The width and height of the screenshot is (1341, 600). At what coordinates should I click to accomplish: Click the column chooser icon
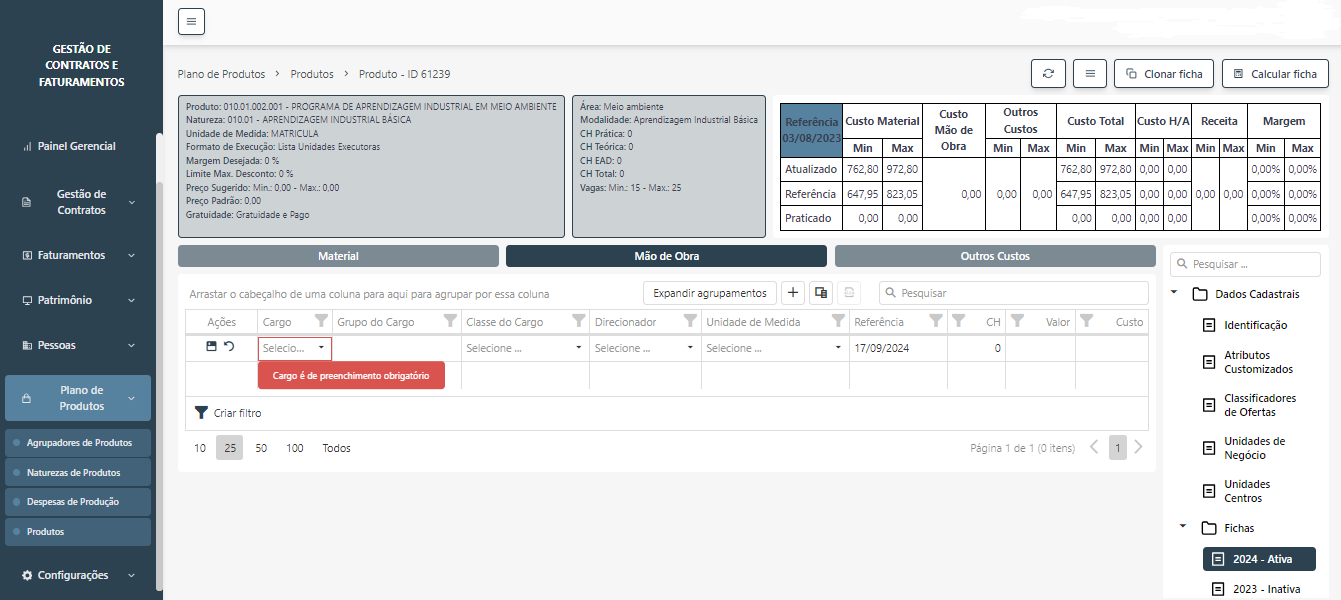coord(821,293)
